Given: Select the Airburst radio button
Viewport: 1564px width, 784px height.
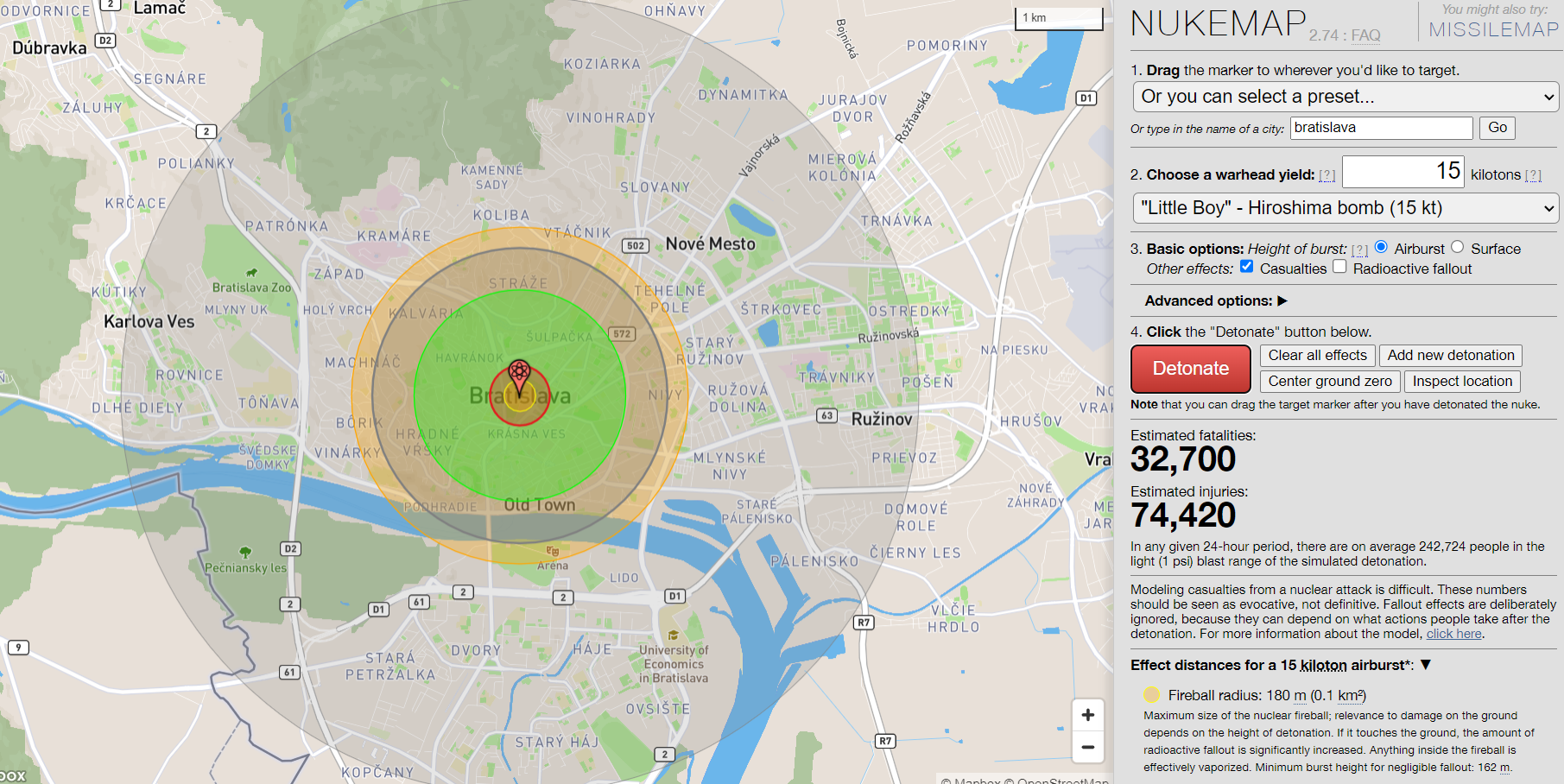Looking at the screenshot, I should point(1381,248).
